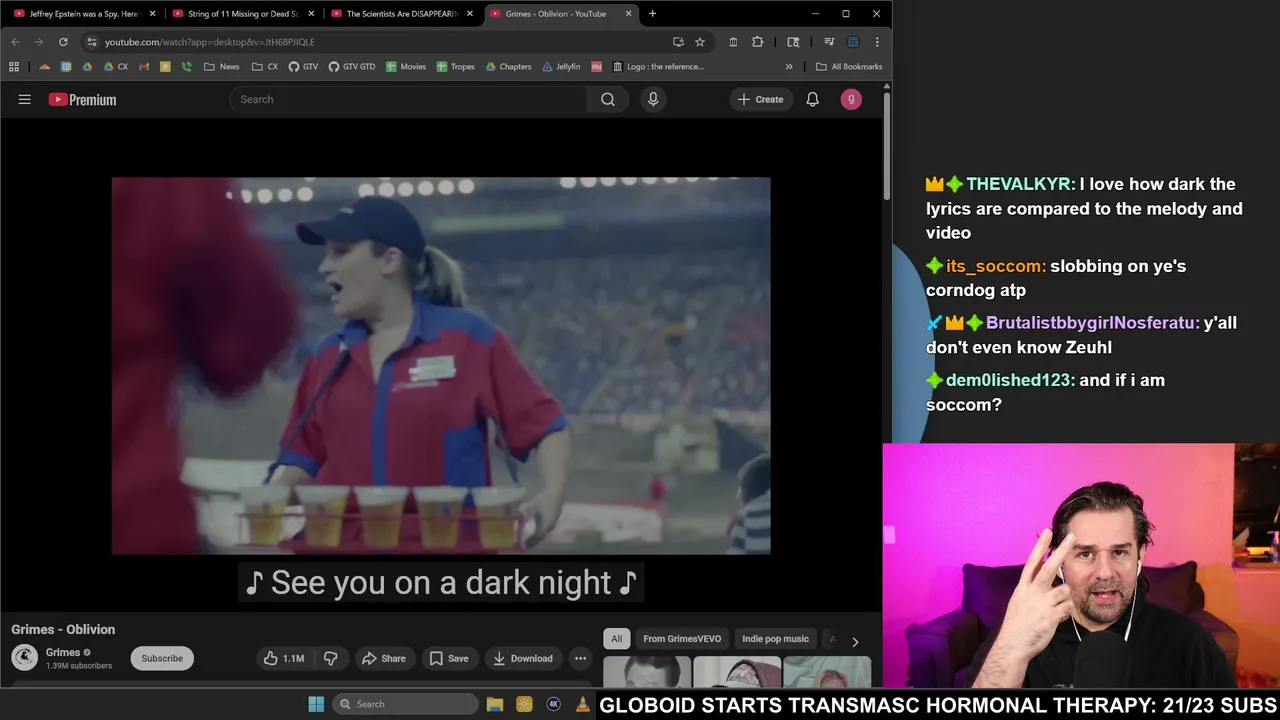
Task: Click the 'Grimes - Oblivion' video title
Action: tap(63, 629)
